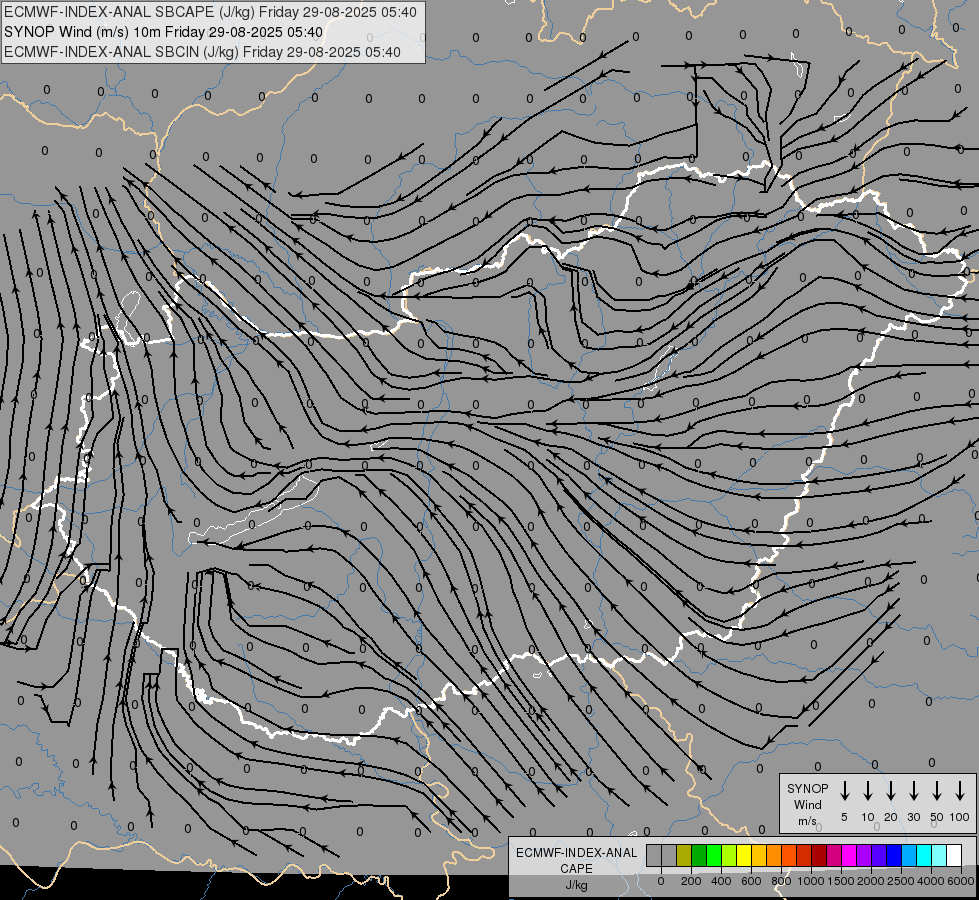
Task: Click the 2500 tick label on CAPE scale
Action: coord(901,881)
